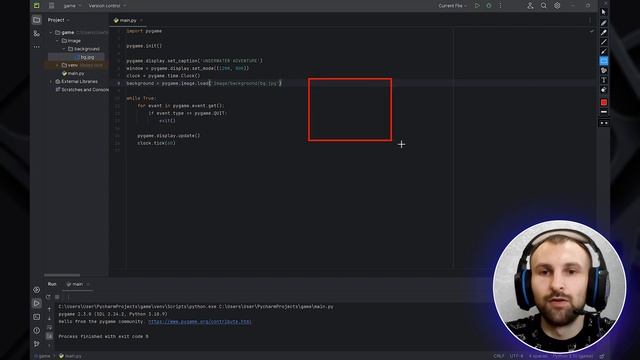Change CRLF line separator in status bar
Viewport: 640px width, 360px height.
[498, 356]
